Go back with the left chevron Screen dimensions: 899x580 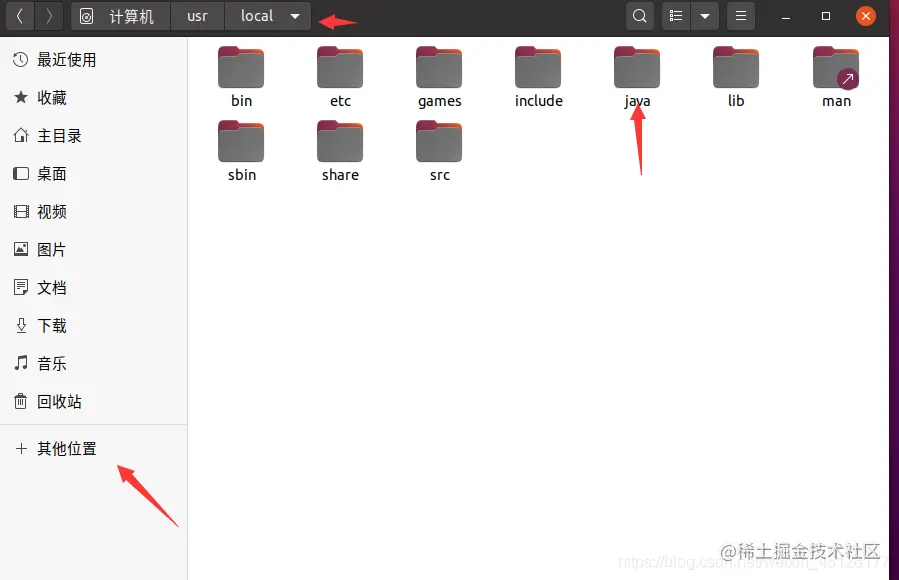(20, 16)
